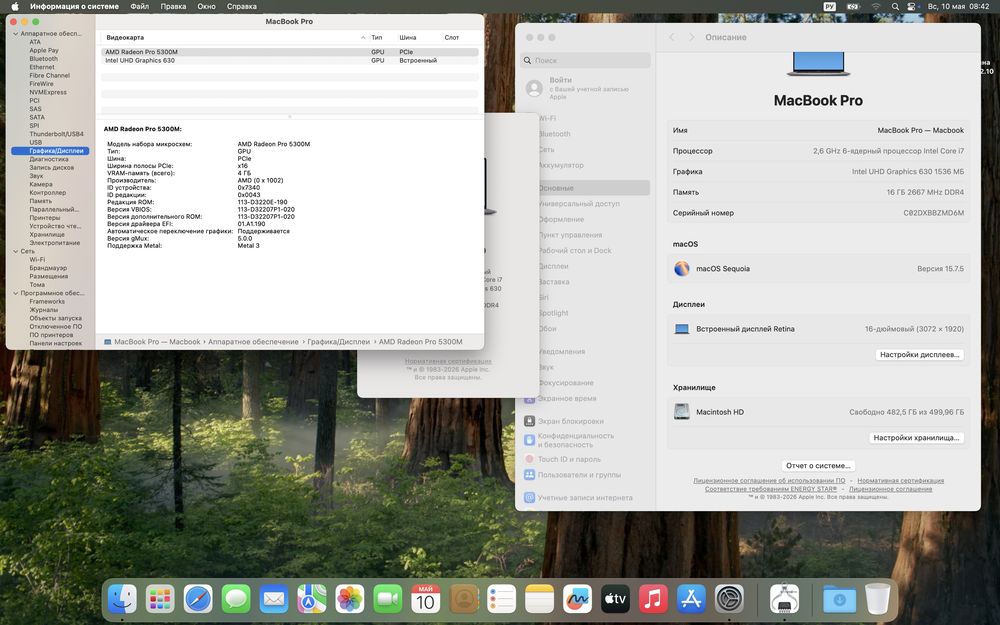The height and width of the screenshot is (625, 1000).
Task: Open Photos app in the Dock
Action: [x=349, y=599]
